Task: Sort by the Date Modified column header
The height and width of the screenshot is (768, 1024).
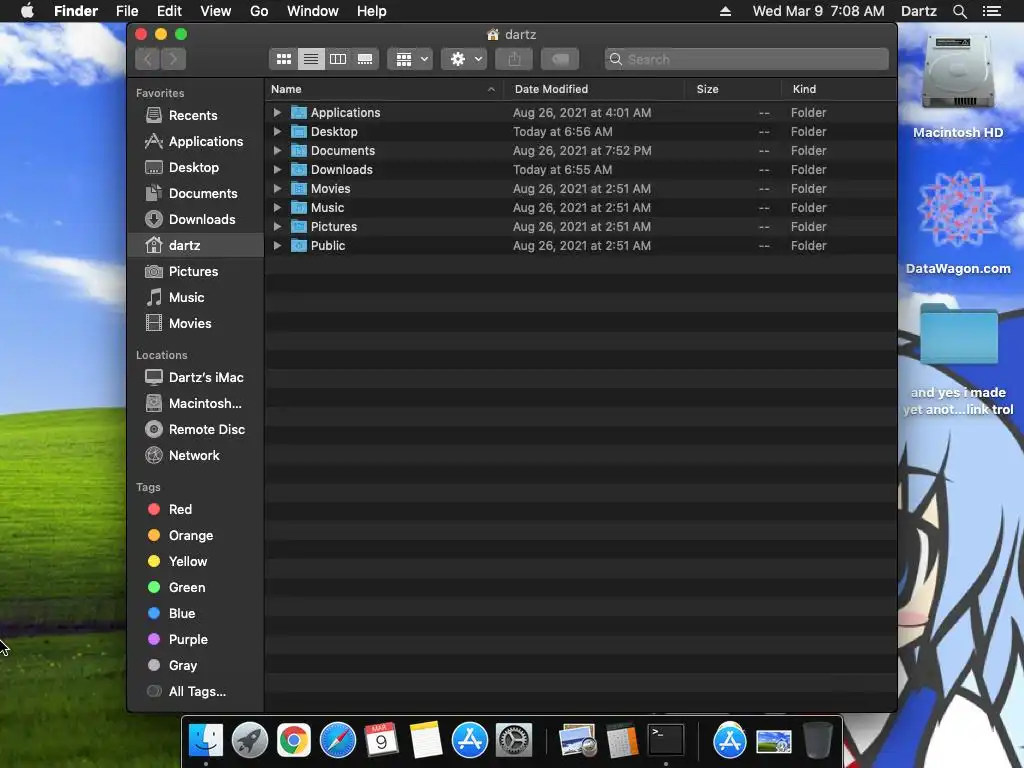Action: click(594, 89)
